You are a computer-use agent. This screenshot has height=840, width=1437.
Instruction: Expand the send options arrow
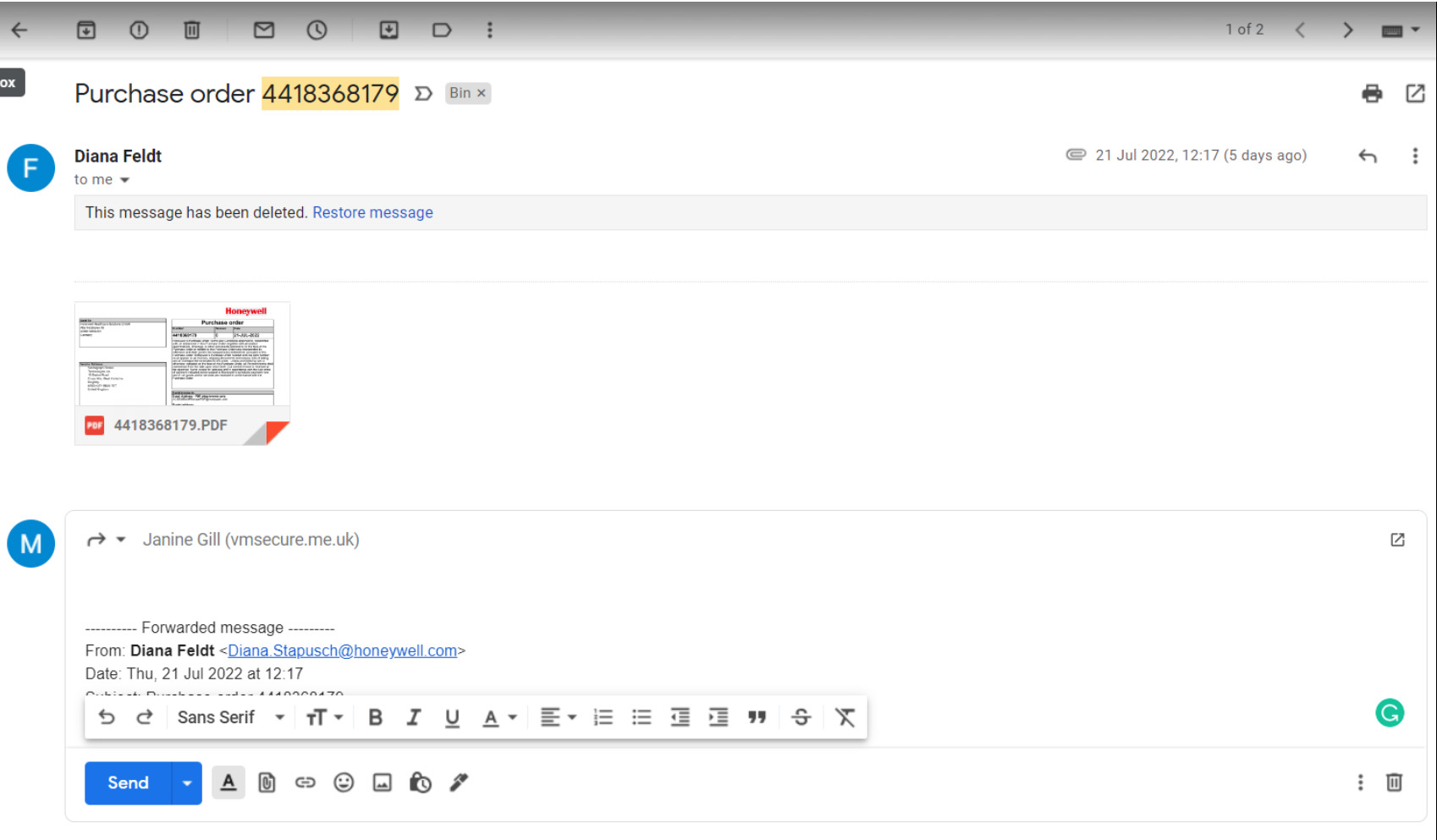click(187, 783)
